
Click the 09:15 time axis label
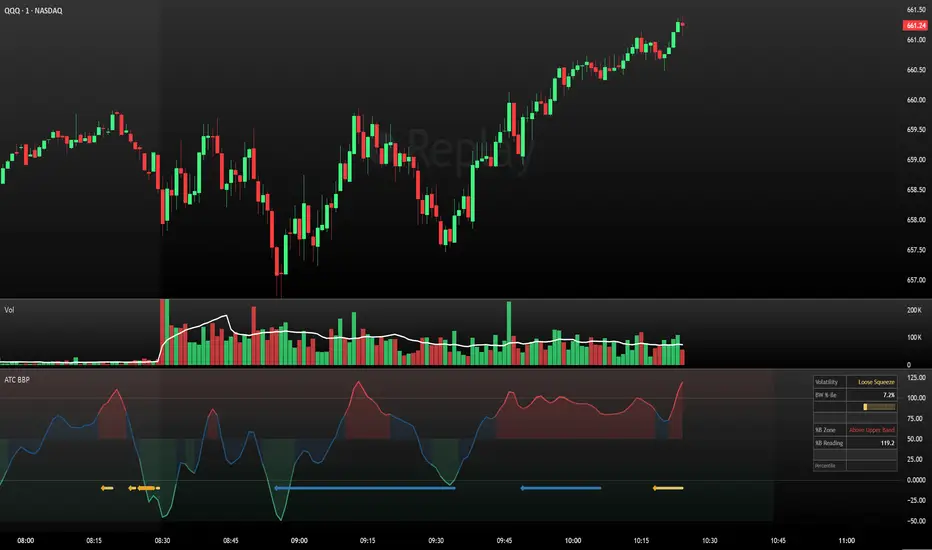[367, 540]
